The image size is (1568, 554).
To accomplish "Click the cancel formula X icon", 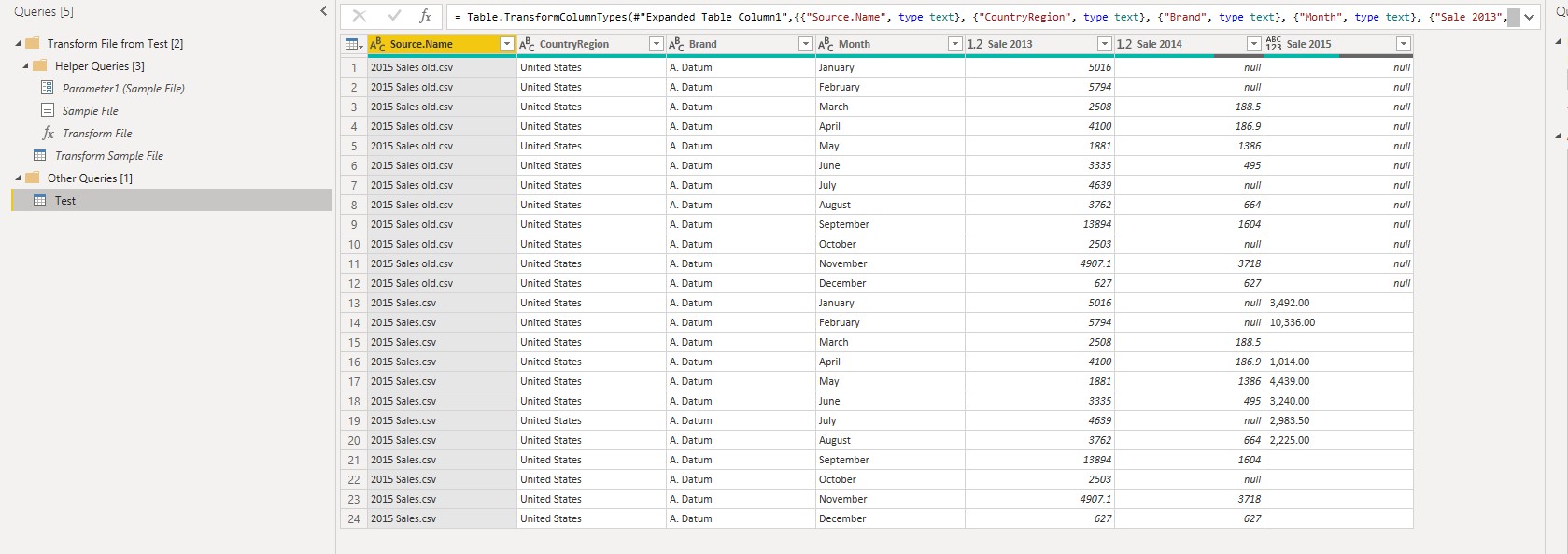I will click(360, 16).
